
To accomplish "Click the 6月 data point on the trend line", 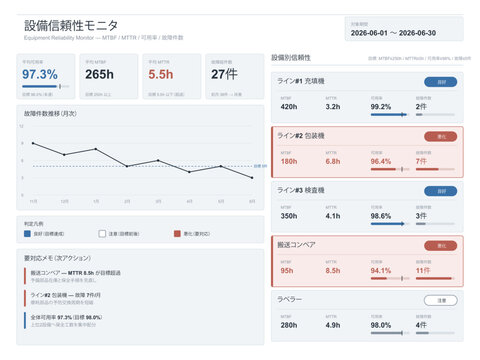I will [x=252, y=178].
